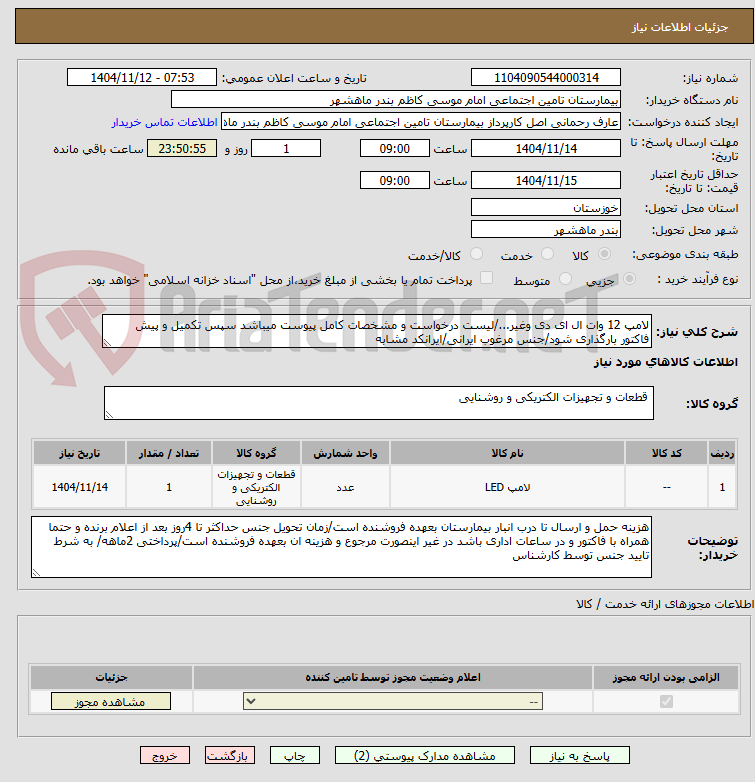This screenshot has width=755, height=782.
Task: Click the validity date field 1404/11/15
Action: point(546,181)
